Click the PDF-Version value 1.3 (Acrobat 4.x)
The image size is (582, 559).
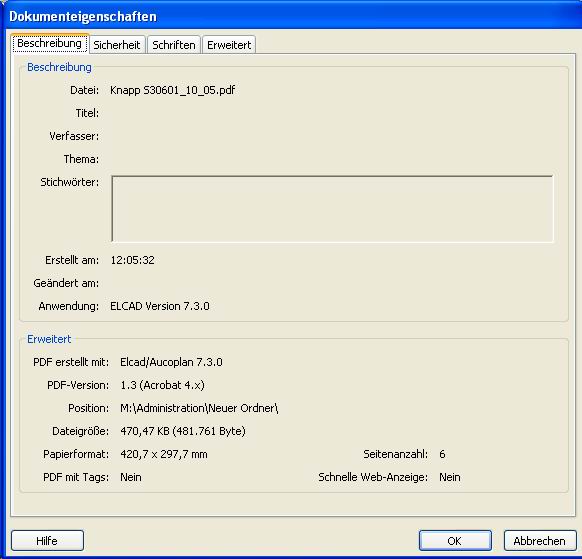pyautogui.click(x=162, y=385)
